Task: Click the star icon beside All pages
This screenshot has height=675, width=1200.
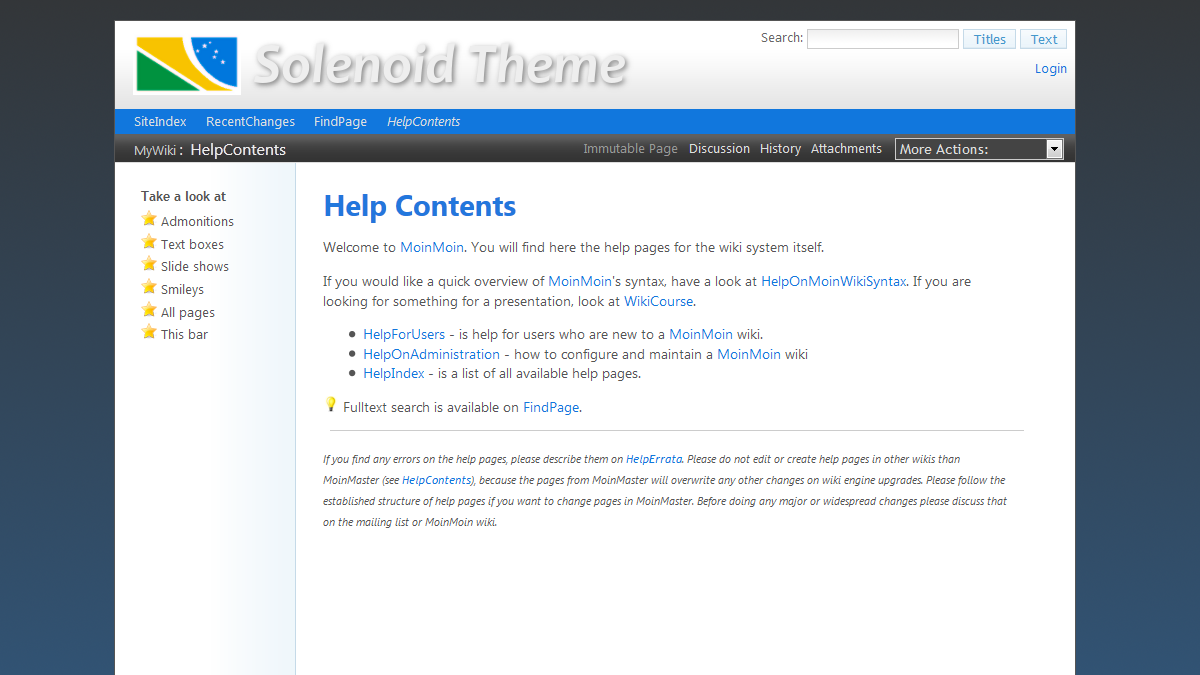Action: pos(149,310)
